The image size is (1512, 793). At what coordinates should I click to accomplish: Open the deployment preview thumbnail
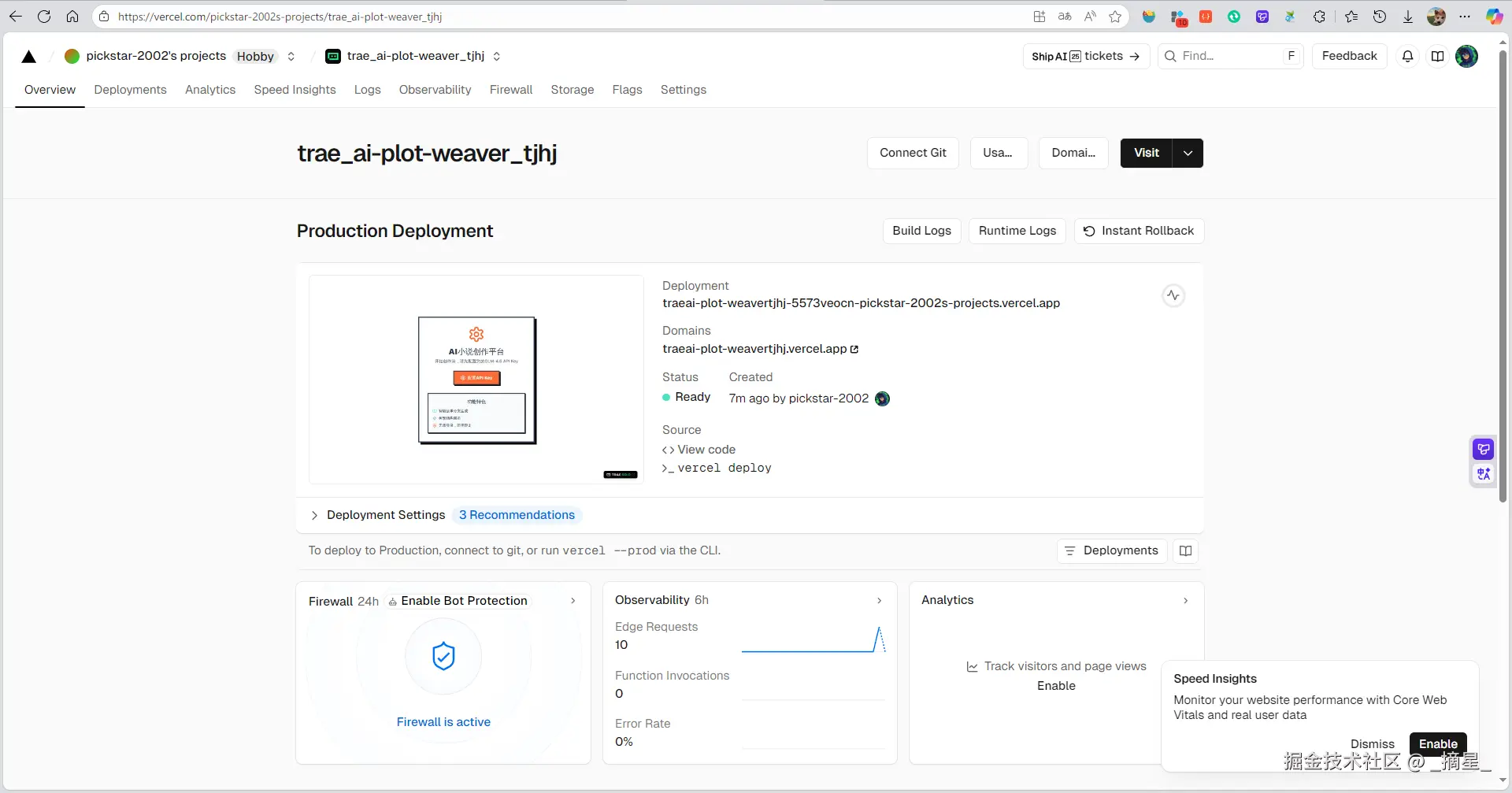coord(476,380)
